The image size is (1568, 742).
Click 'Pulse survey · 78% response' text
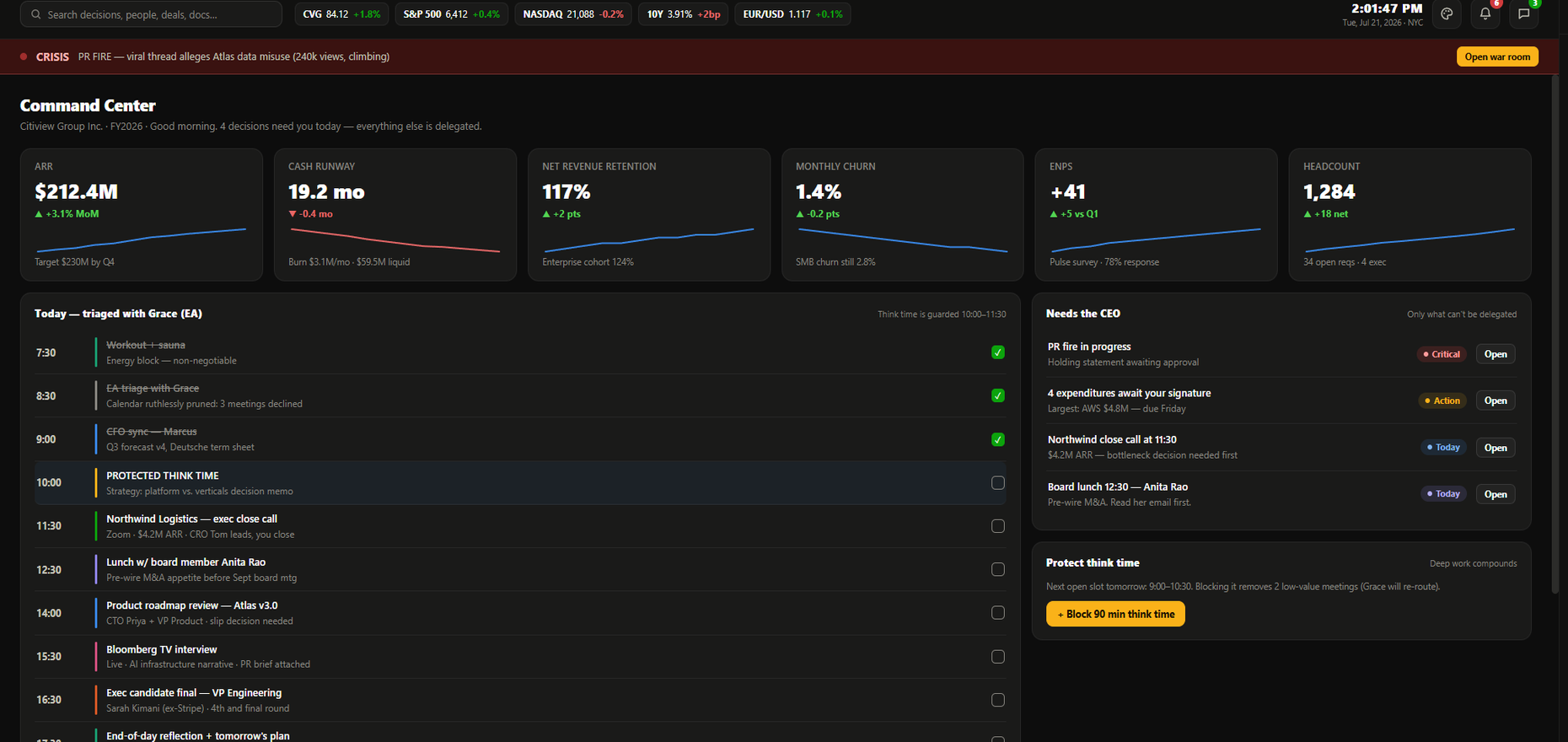pyautogui.click(x=1104, y=262)
